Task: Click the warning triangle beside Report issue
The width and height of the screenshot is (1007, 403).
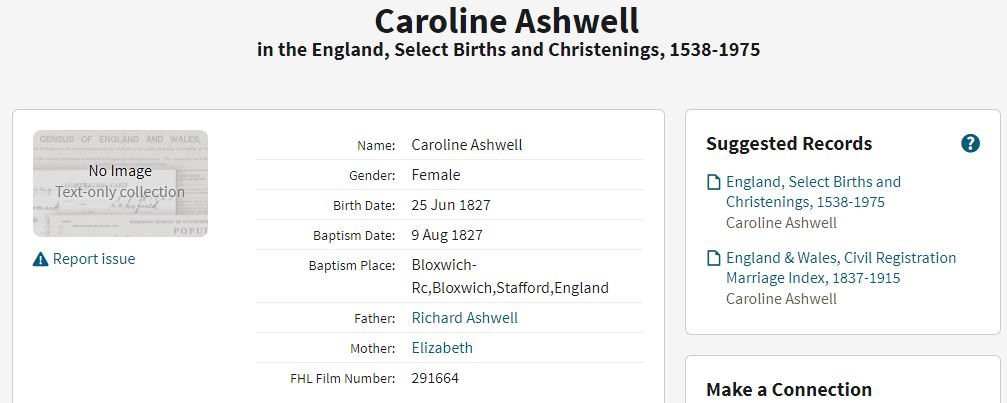Action: 40,259
